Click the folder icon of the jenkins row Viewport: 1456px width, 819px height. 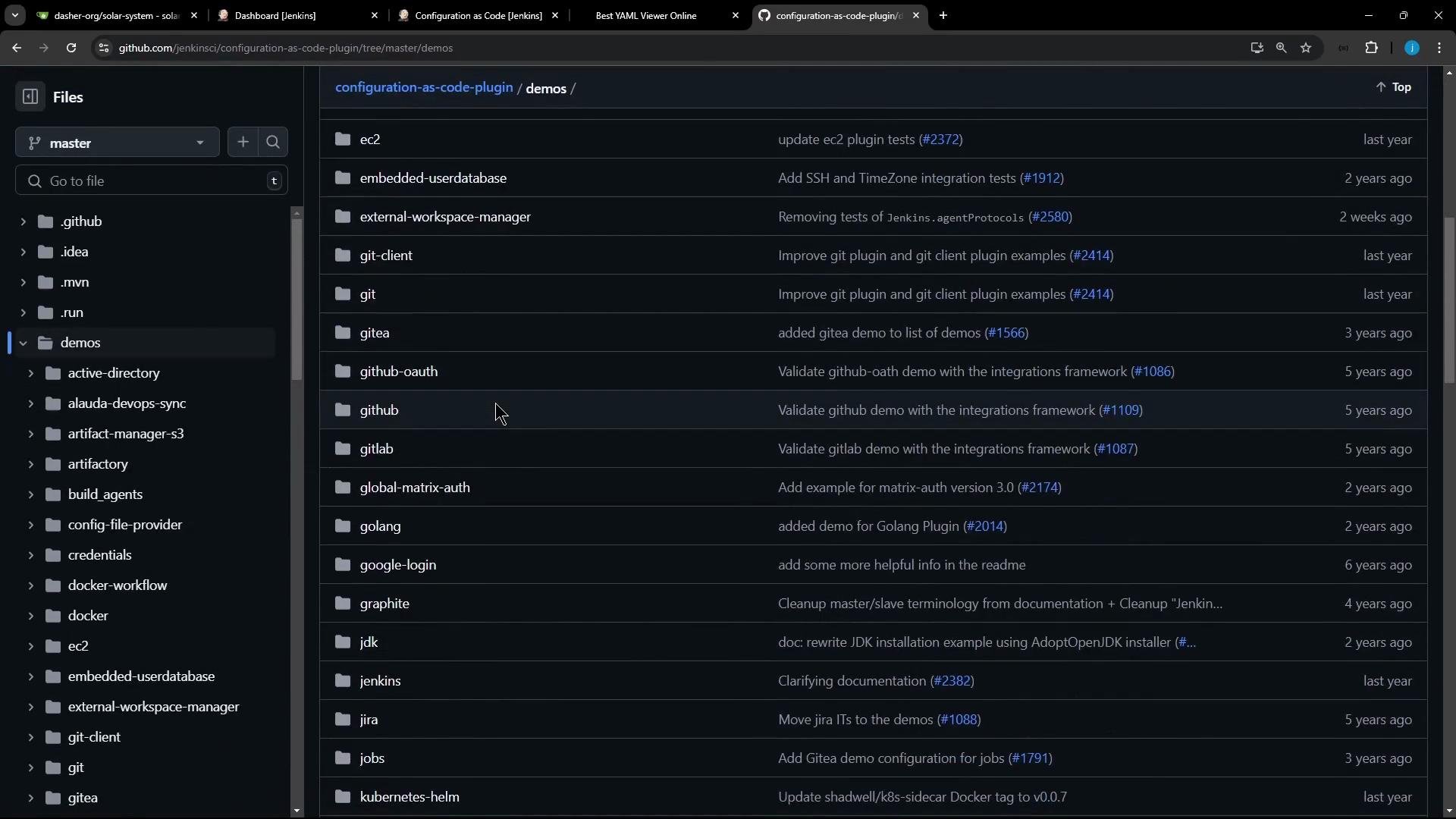coord(343,680)
